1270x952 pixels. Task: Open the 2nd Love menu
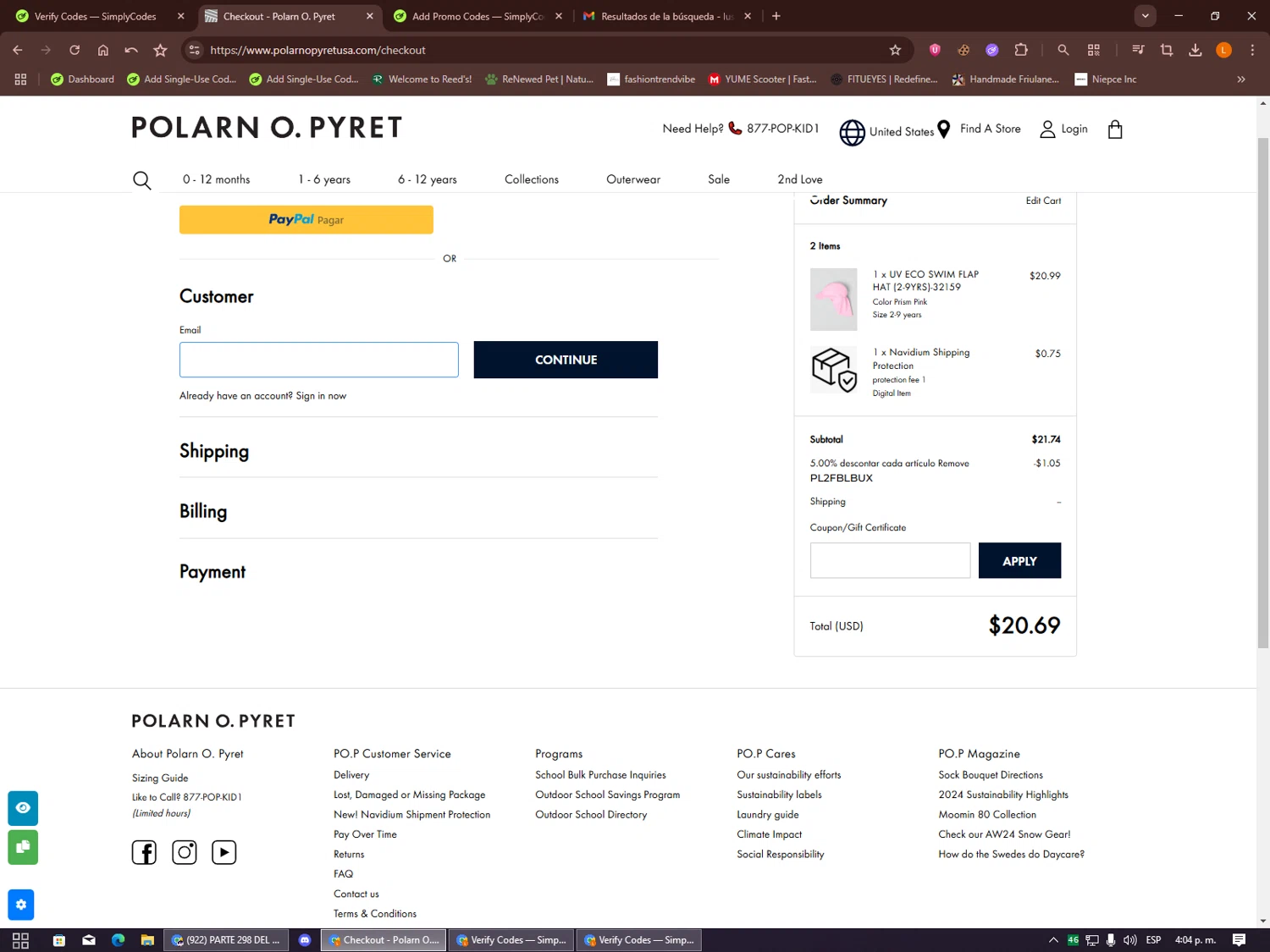click(800, 179)
